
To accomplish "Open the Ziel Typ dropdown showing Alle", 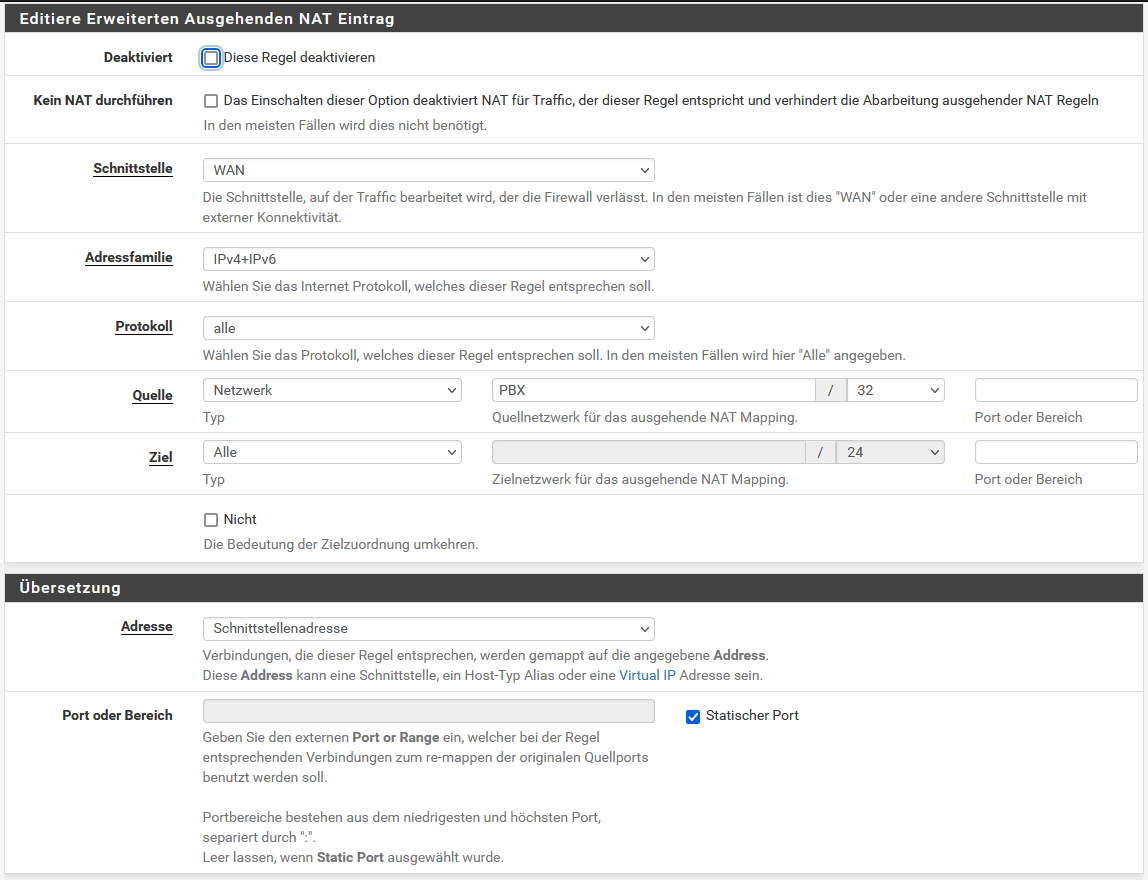I will 332,452.
